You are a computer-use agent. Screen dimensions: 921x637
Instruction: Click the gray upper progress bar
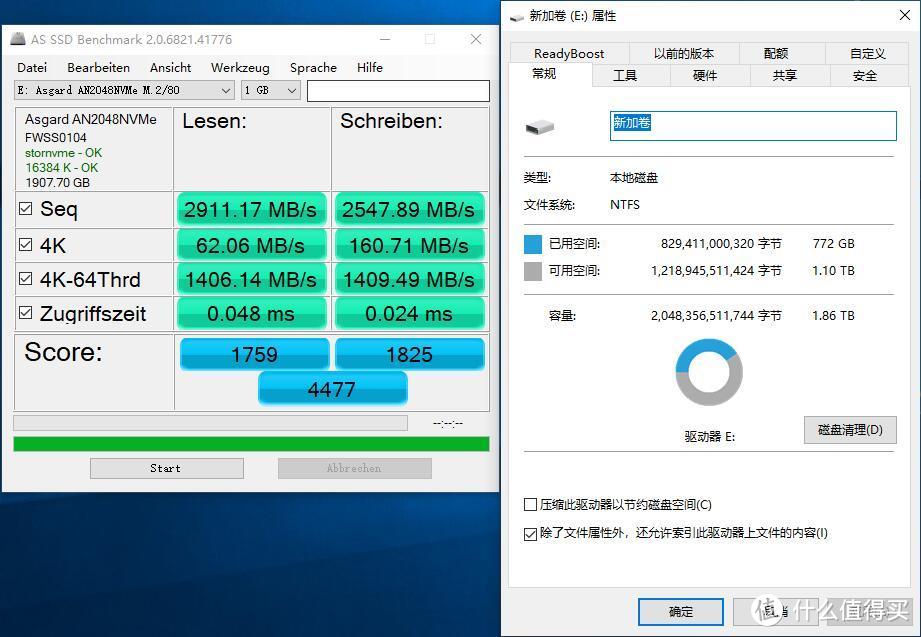tap(210, 423)
